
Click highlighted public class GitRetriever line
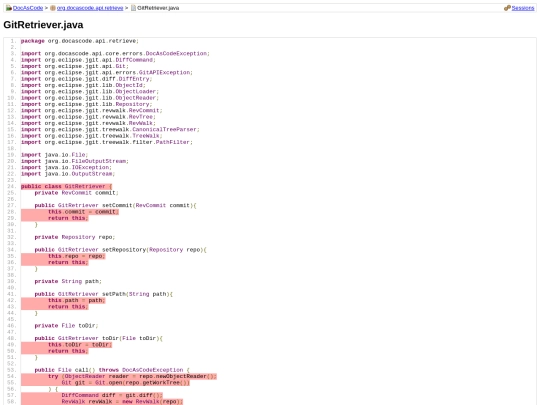point(66,187)
